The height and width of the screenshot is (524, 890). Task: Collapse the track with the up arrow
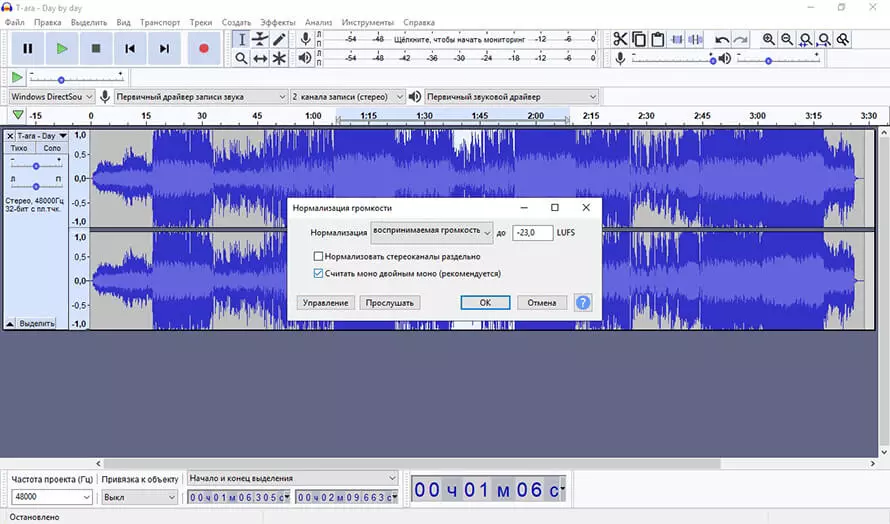click(10, 324)
